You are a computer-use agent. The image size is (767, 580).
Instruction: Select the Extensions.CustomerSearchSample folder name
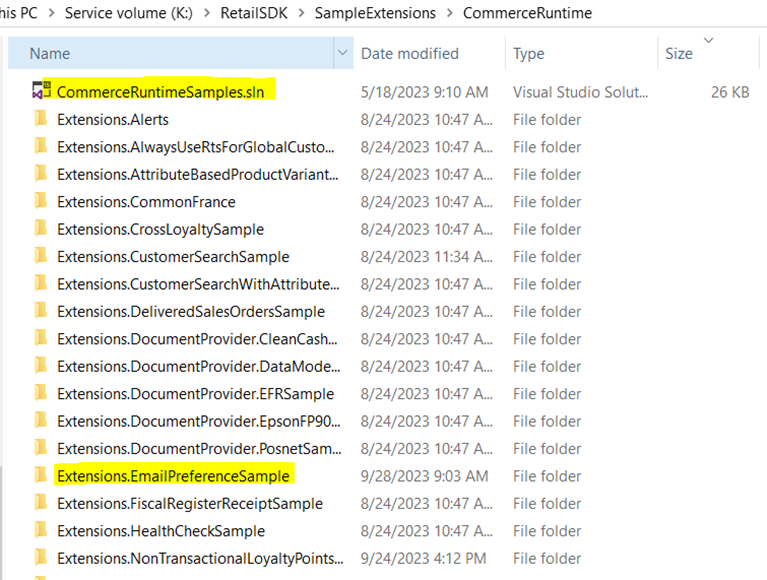point(173,256)
